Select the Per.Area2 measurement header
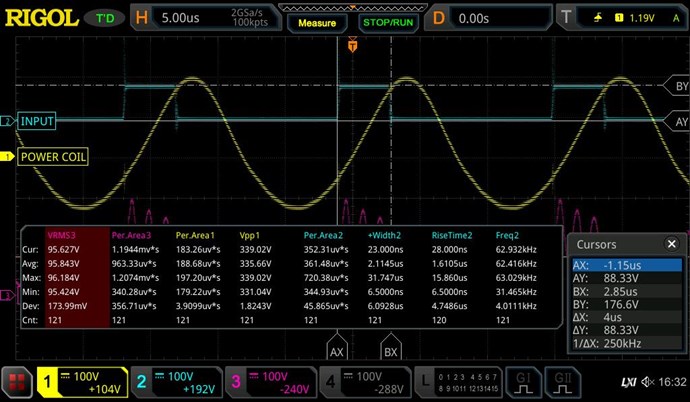690x402 pixels. pyautogui.click(x=323, y=235)
